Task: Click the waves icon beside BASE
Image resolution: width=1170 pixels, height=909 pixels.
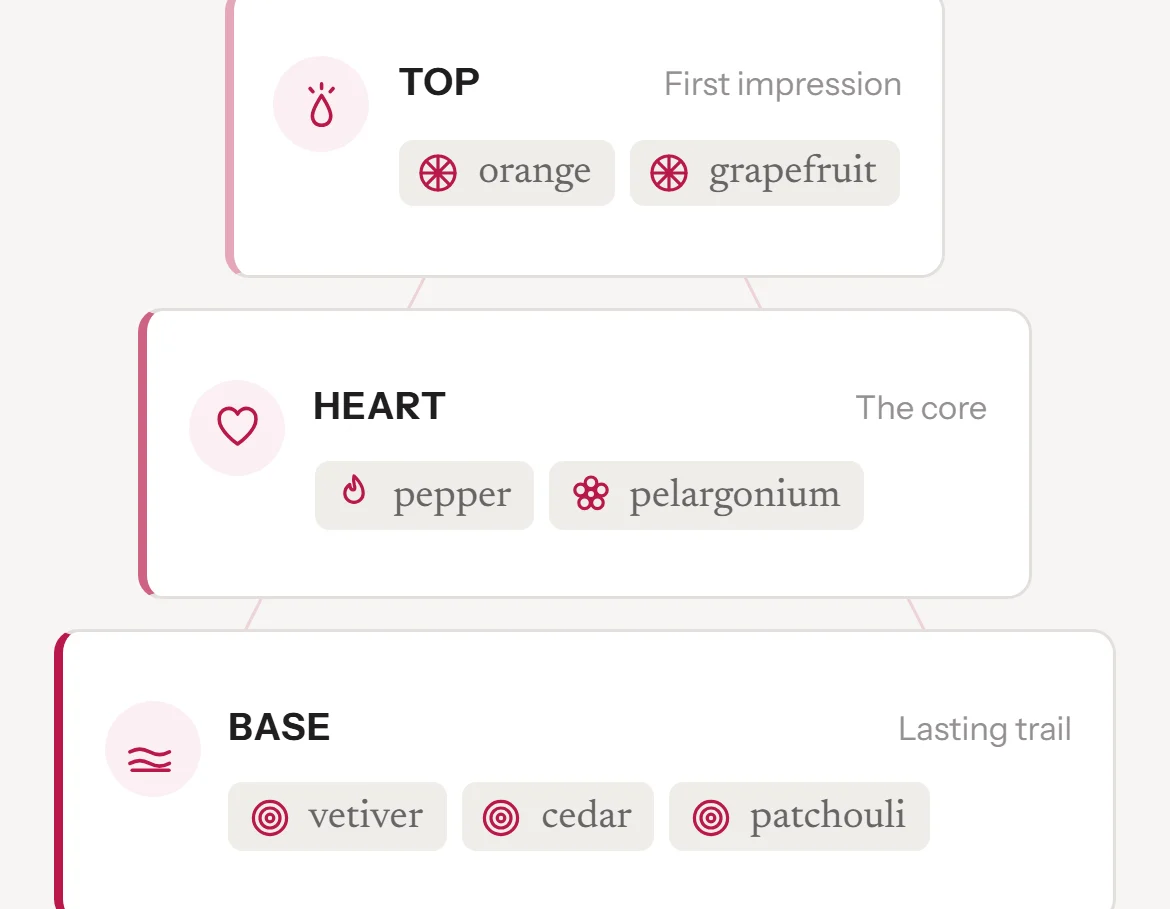Action: coord(150,759)
